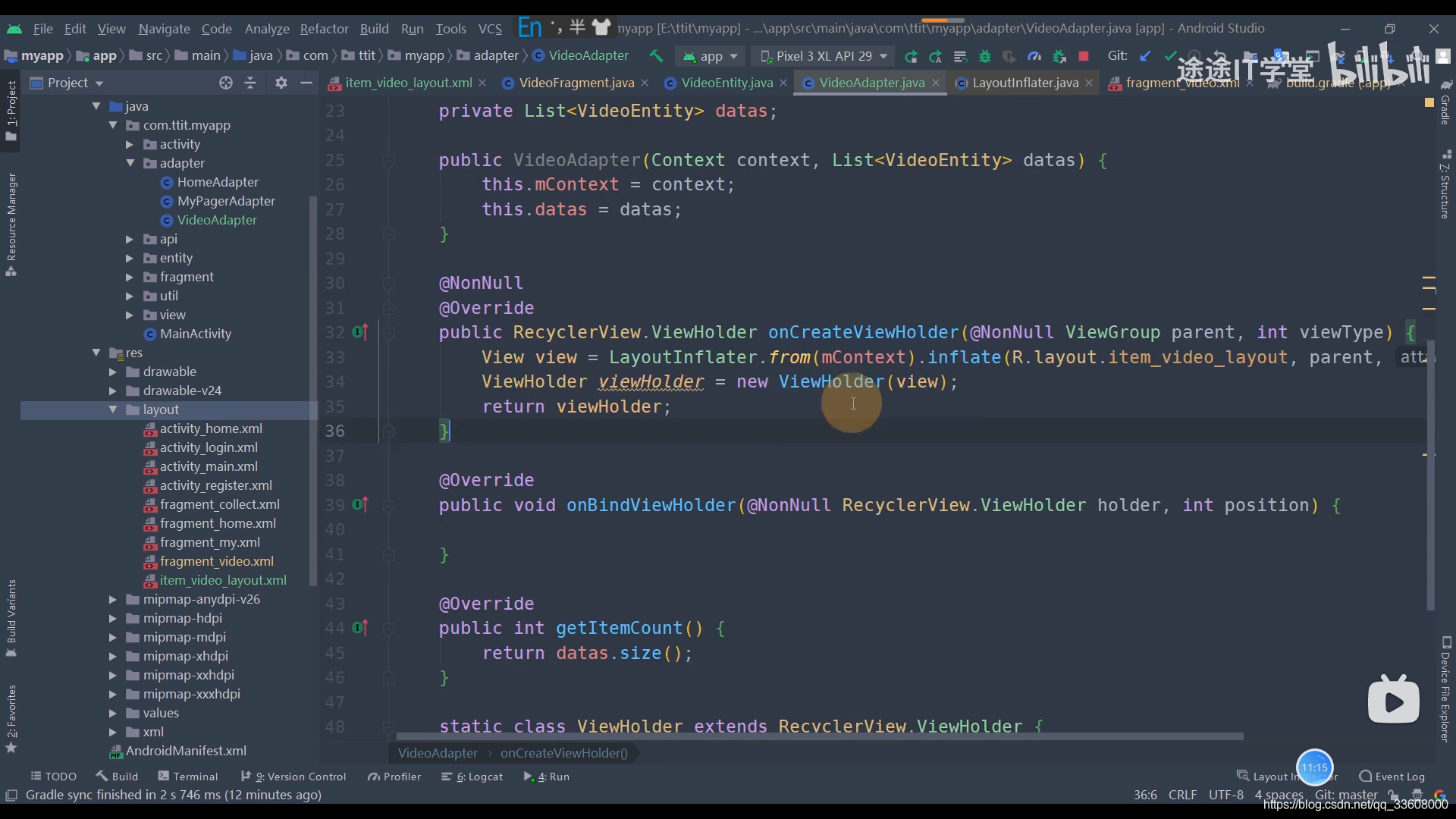The image size is (1456, 819).
Task: Click Run with Coverage icon
Action: click(x=1009, y=56)
